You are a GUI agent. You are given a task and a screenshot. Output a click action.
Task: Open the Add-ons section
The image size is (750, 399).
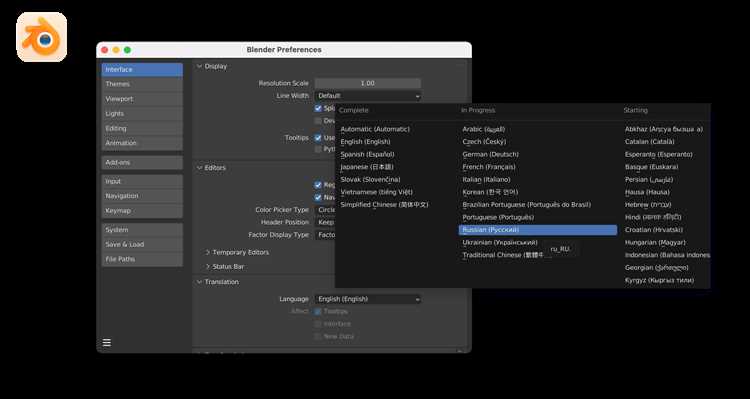click(x=142, y=163)
